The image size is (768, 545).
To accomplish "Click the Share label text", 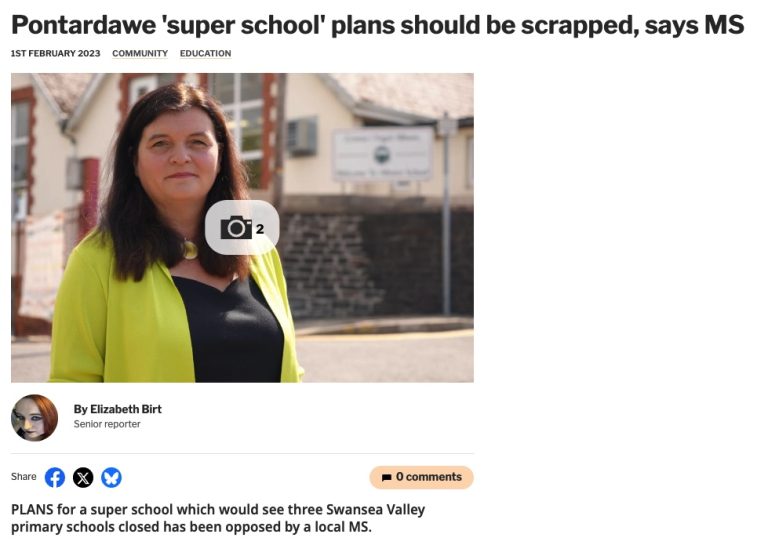I will 24,477.
